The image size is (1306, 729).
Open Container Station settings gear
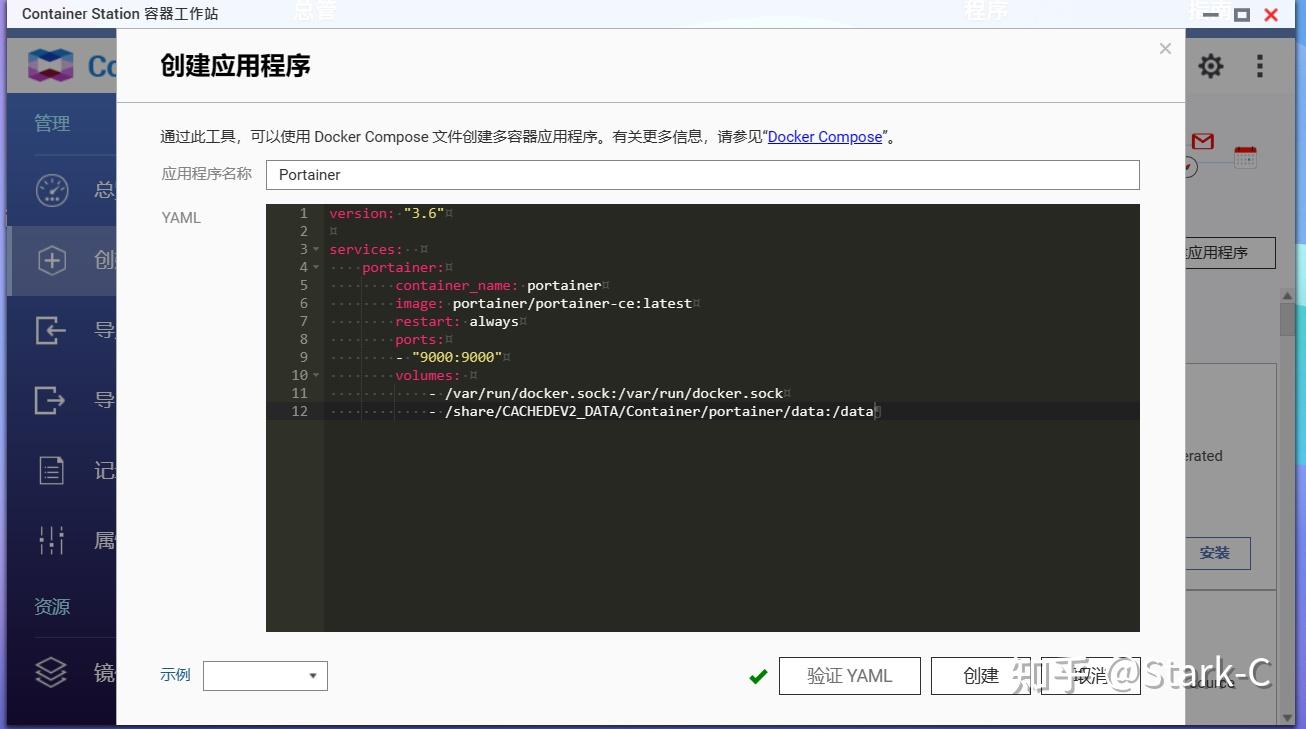(x=1210, y=65)
